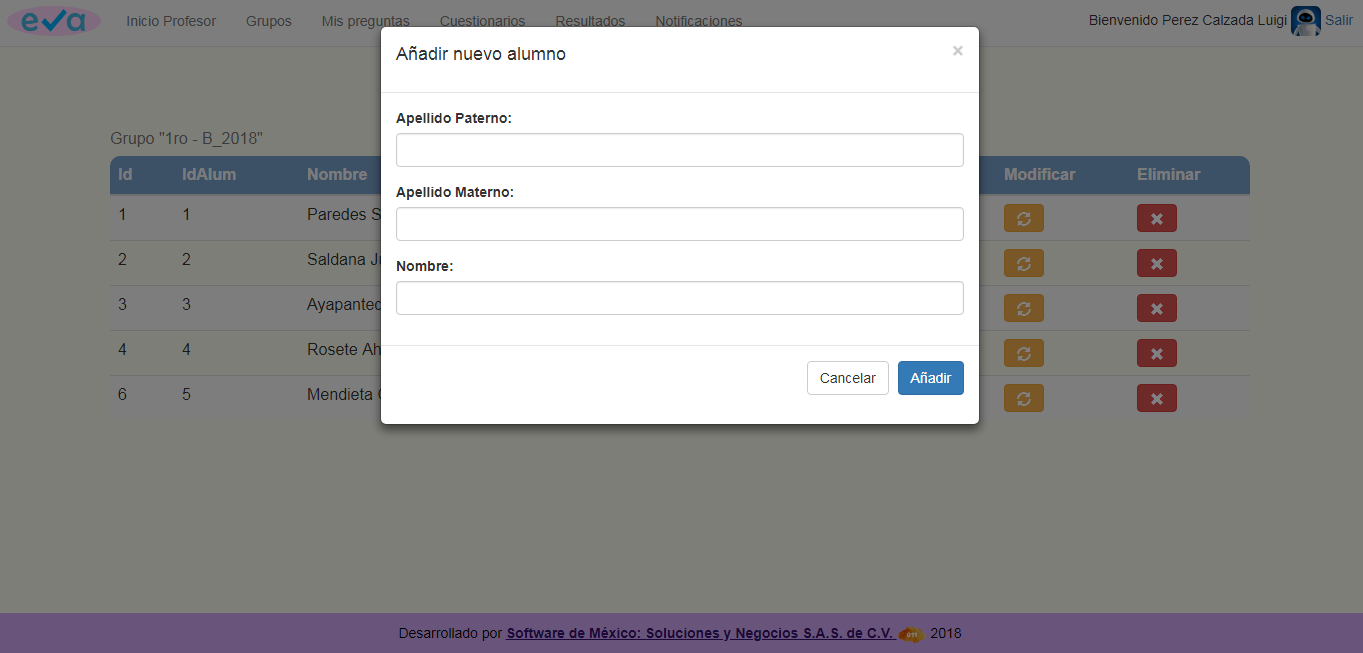Screen dimensions: 1363x653
Task: Open the Cuestionarios menu item
Action: coord(482,20)
